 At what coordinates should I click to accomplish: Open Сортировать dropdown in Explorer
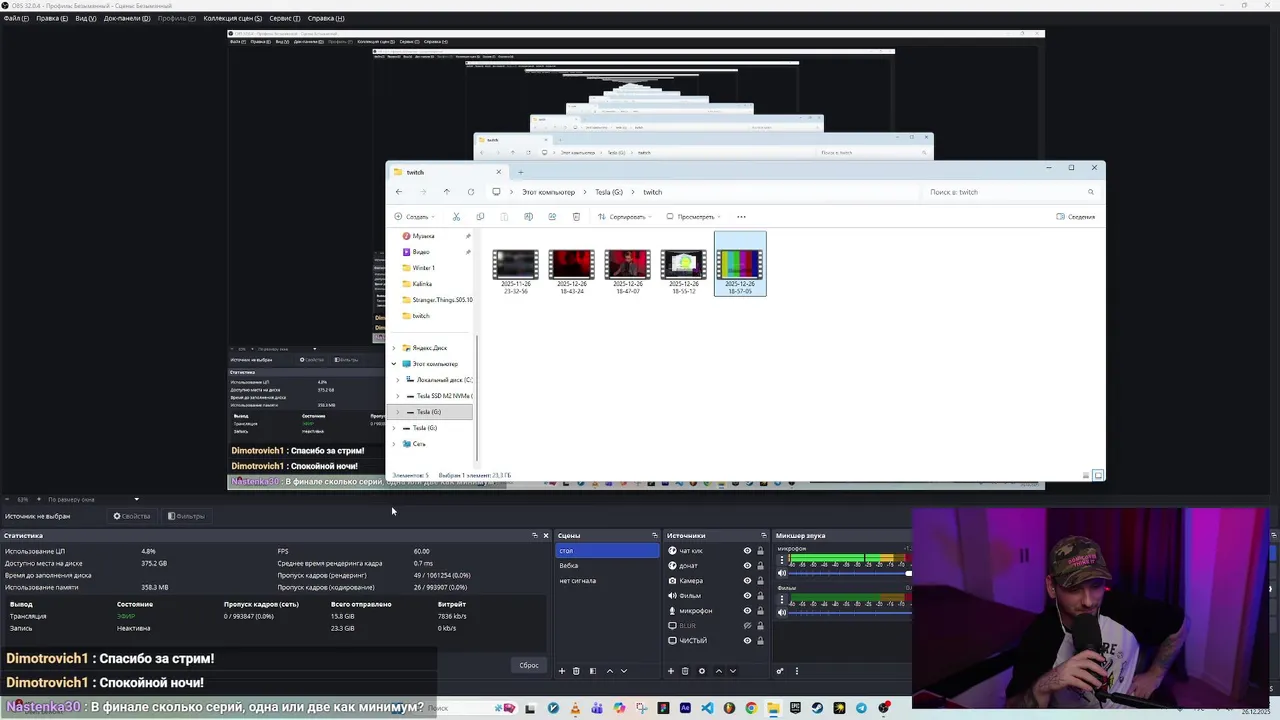(x=627, y=217)
